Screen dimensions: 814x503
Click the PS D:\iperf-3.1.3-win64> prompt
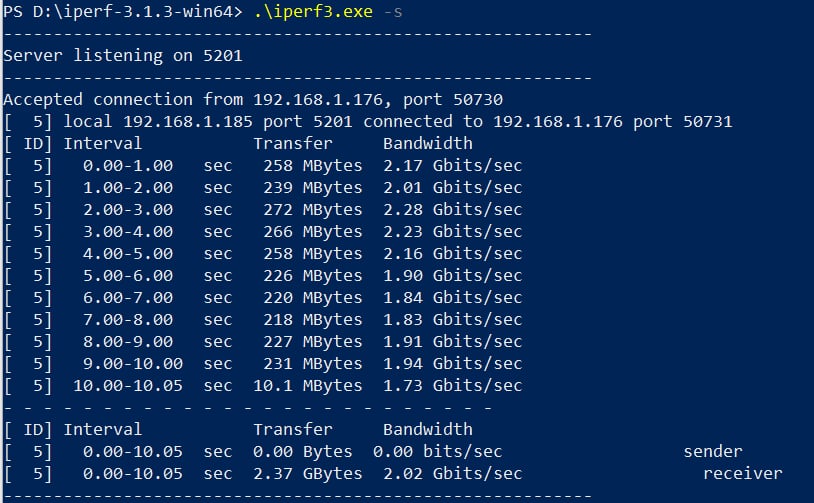(x=122, y=11)
